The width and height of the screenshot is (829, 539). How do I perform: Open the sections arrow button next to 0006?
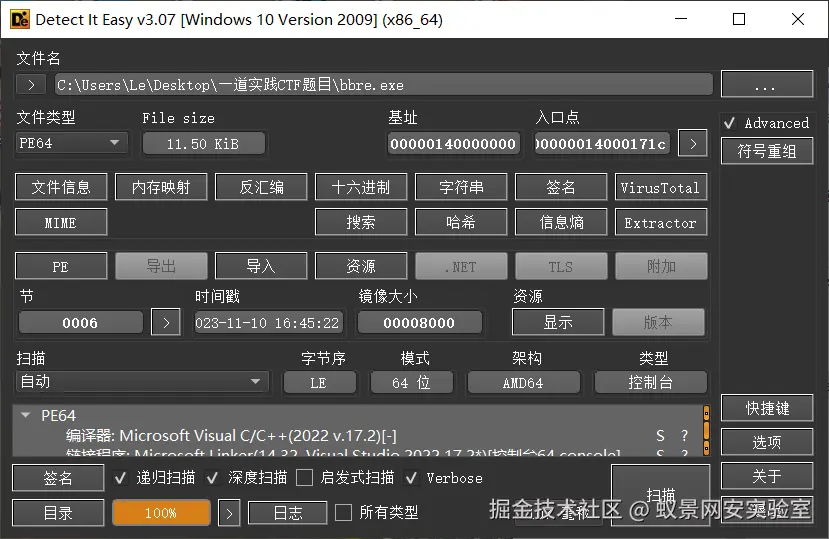tap(166, 323)
